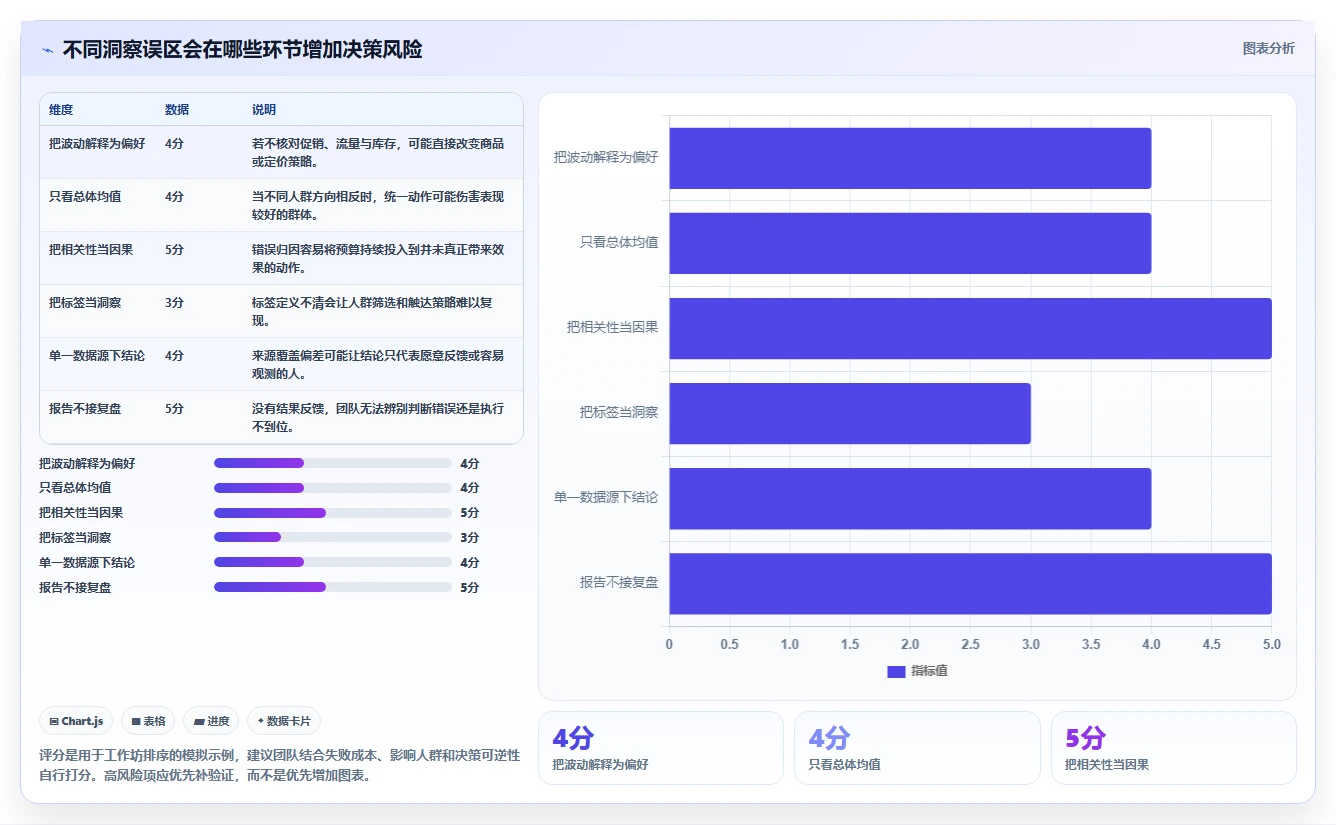Select table cell 报告不接复盘
This screenshot has height=825, width=1336.
click(85, 409)
